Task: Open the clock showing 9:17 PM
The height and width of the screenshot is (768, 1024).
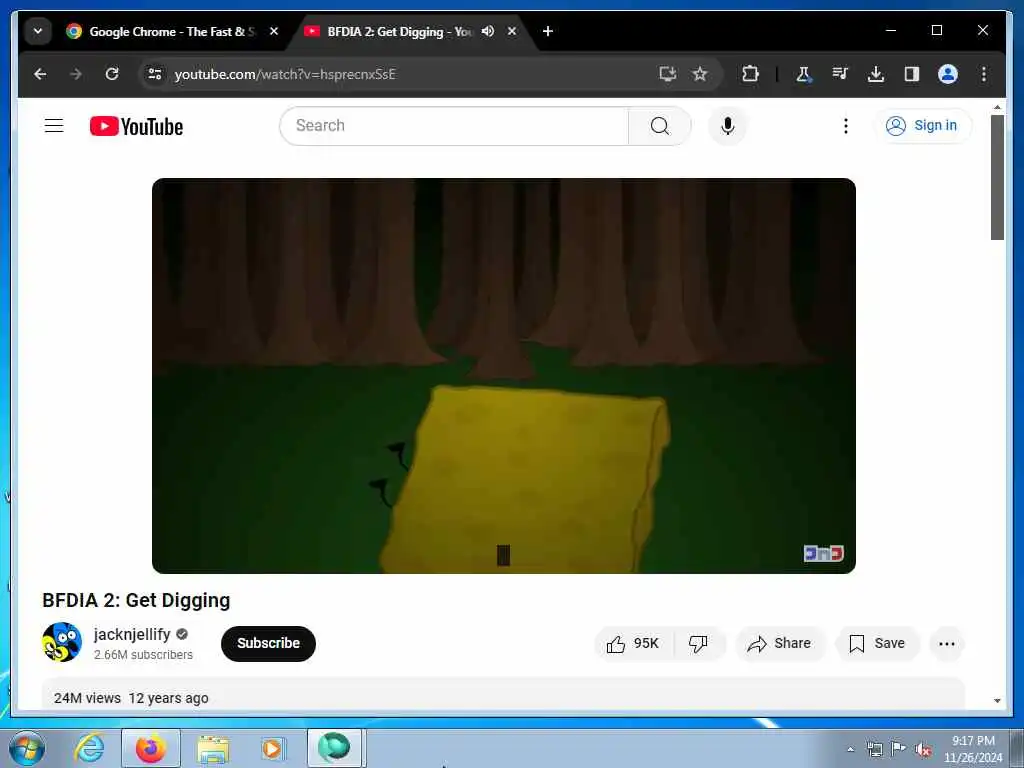Action: tap(973, 749)
